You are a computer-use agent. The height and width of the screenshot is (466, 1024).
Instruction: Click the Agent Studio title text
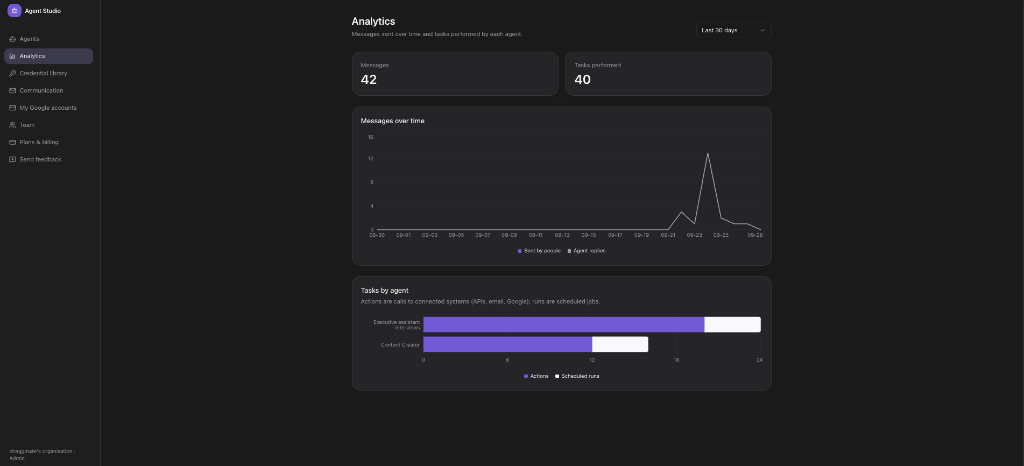click(x=42, y=11)
